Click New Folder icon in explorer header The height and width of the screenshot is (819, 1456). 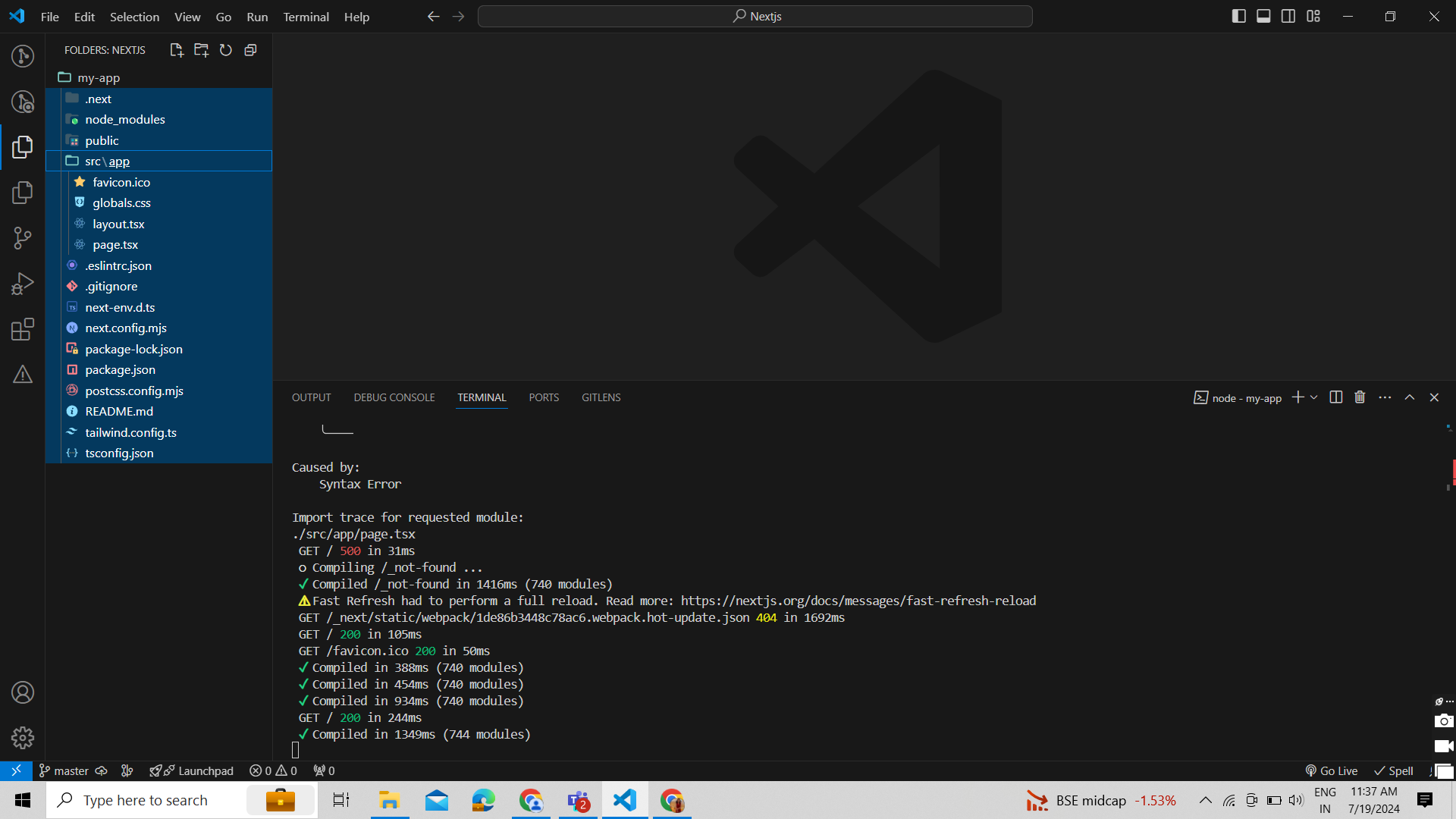click(201, 50)
